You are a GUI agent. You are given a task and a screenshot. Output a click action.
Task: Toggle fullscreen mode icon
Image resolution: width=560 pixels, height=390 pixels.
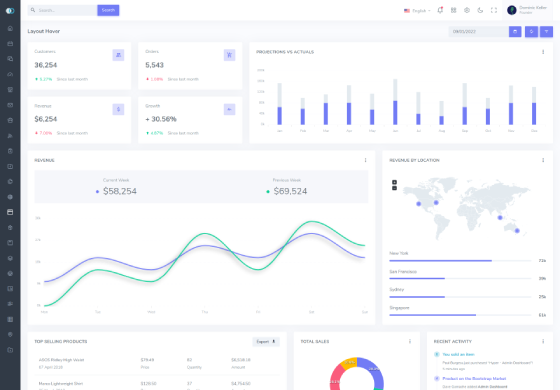click(x=494, y=10)
